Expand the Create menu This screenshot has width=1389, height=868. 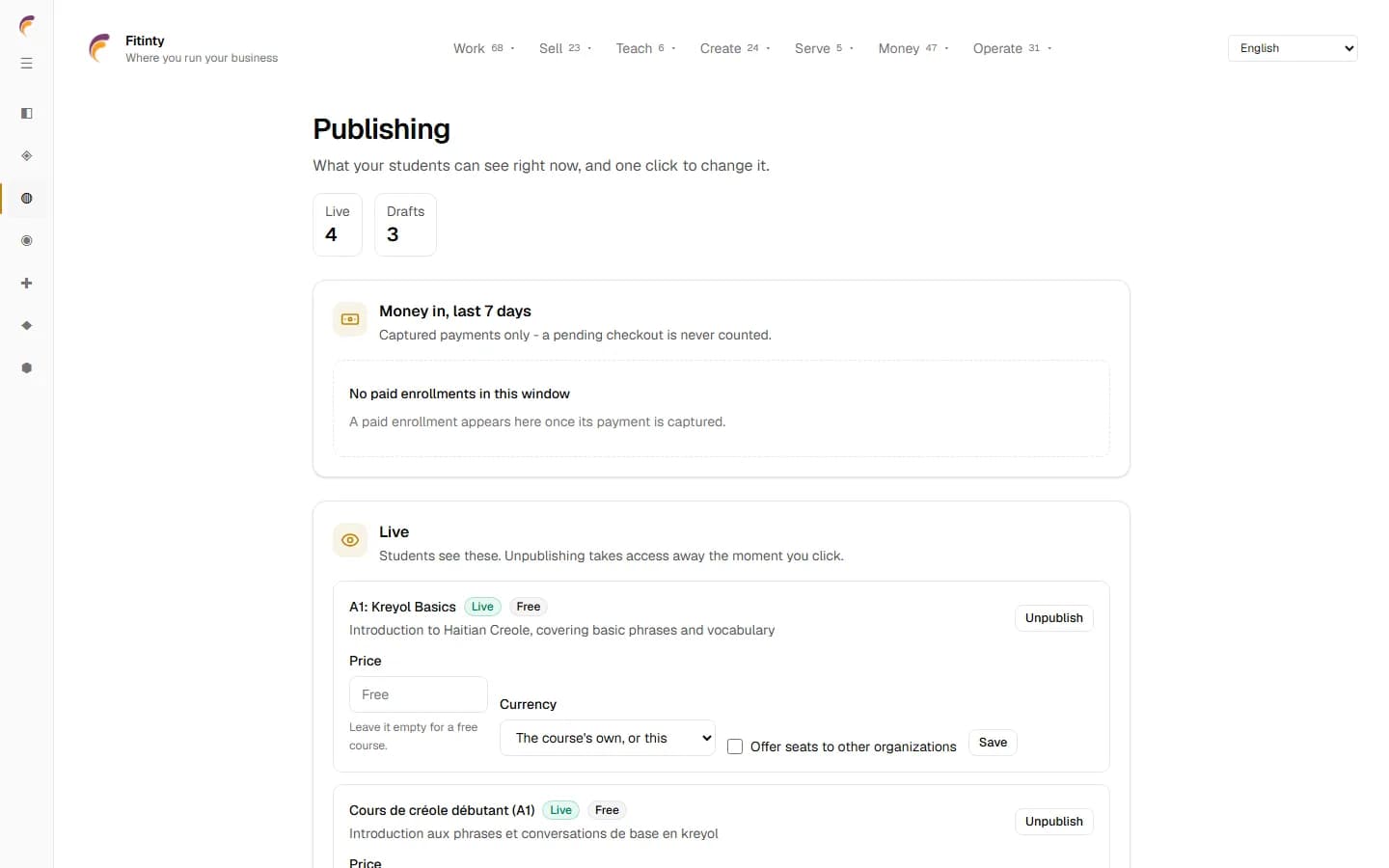pyautogui.click(x=735, y=48)
